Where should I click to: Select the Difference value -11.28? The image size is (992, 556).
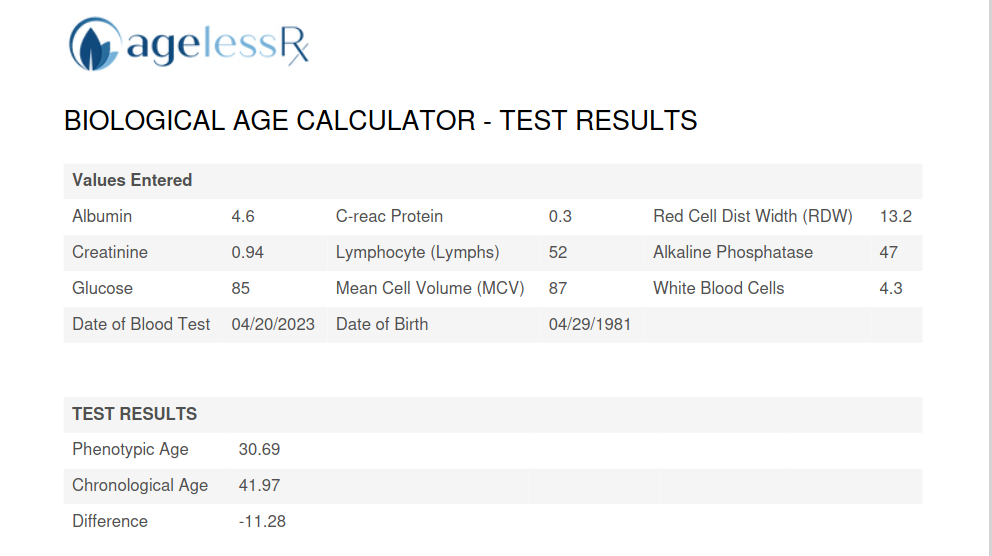coord(262,522)
